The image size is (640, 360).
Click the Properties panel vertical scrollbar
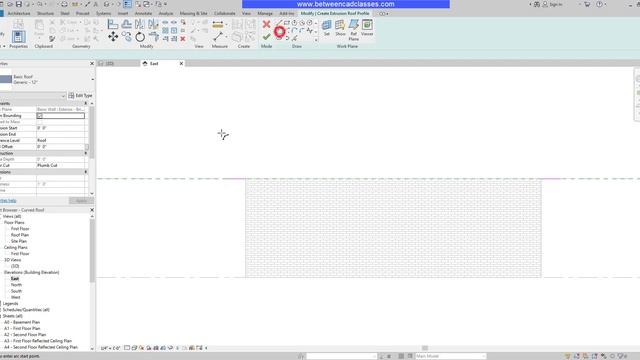pos(91,133)
